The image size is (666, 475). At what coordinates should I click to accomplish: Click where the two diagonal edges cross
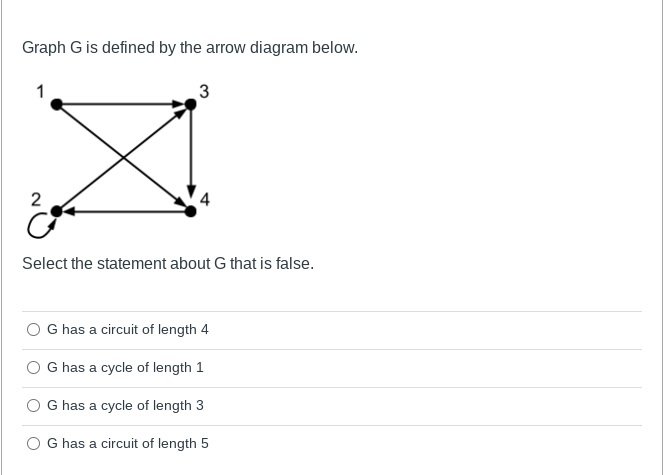[123, 156]
